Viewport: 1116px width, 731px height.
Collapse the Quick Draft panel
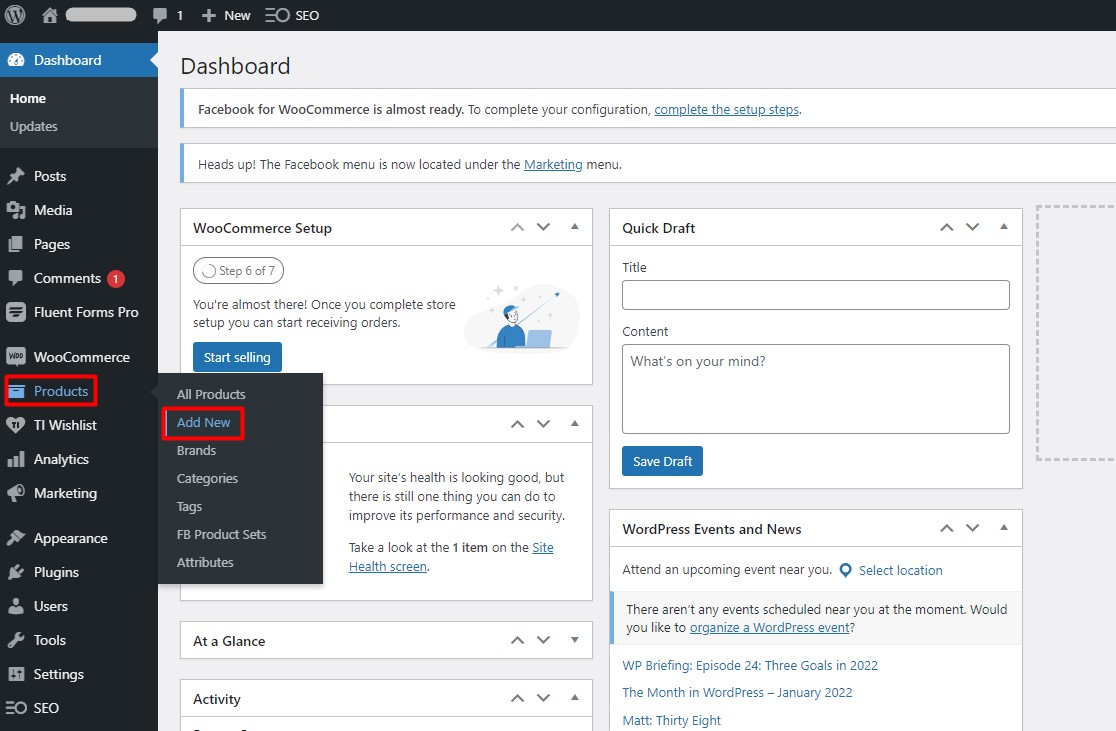[1004, 227]
